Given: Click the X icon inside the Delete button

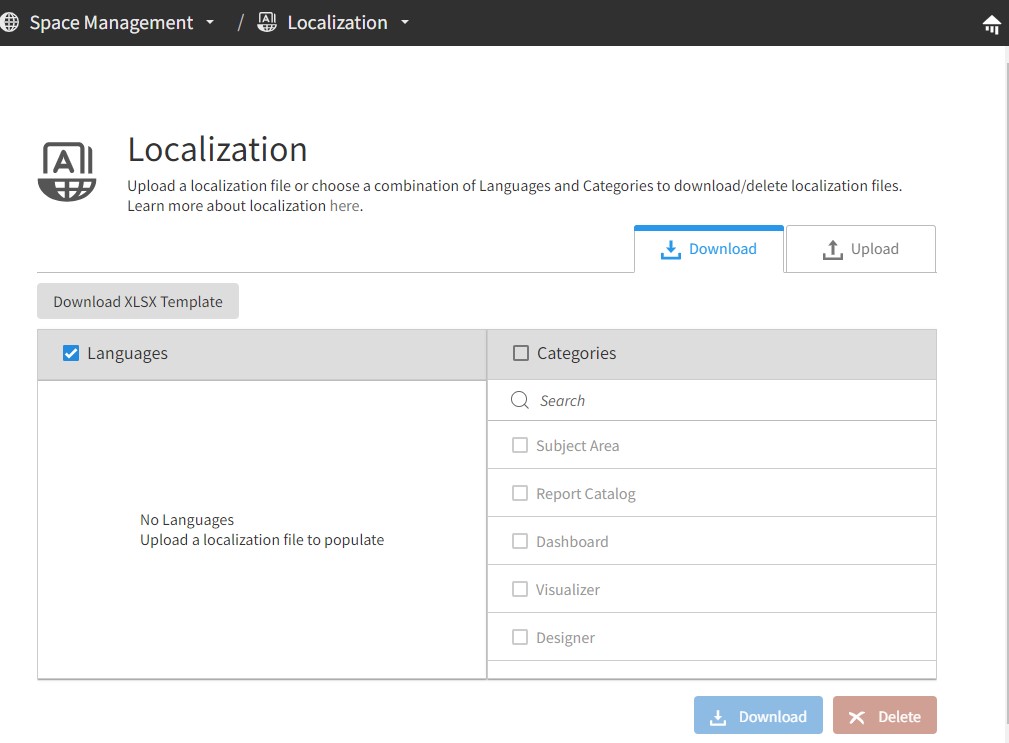Looking at the screenshot, I should (x=858, y=716).
